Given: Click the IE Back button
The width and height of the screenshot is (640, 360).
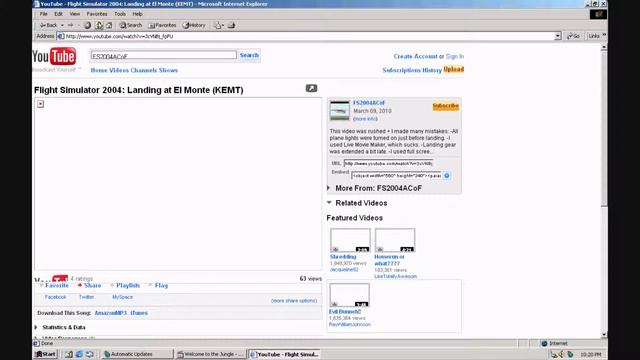Looking at the screenshot, I should [49, 25].
